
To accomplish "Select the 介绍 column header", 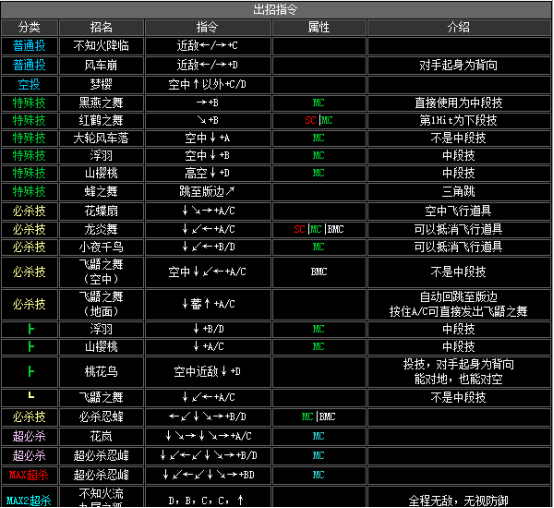I will click(459, 27).
